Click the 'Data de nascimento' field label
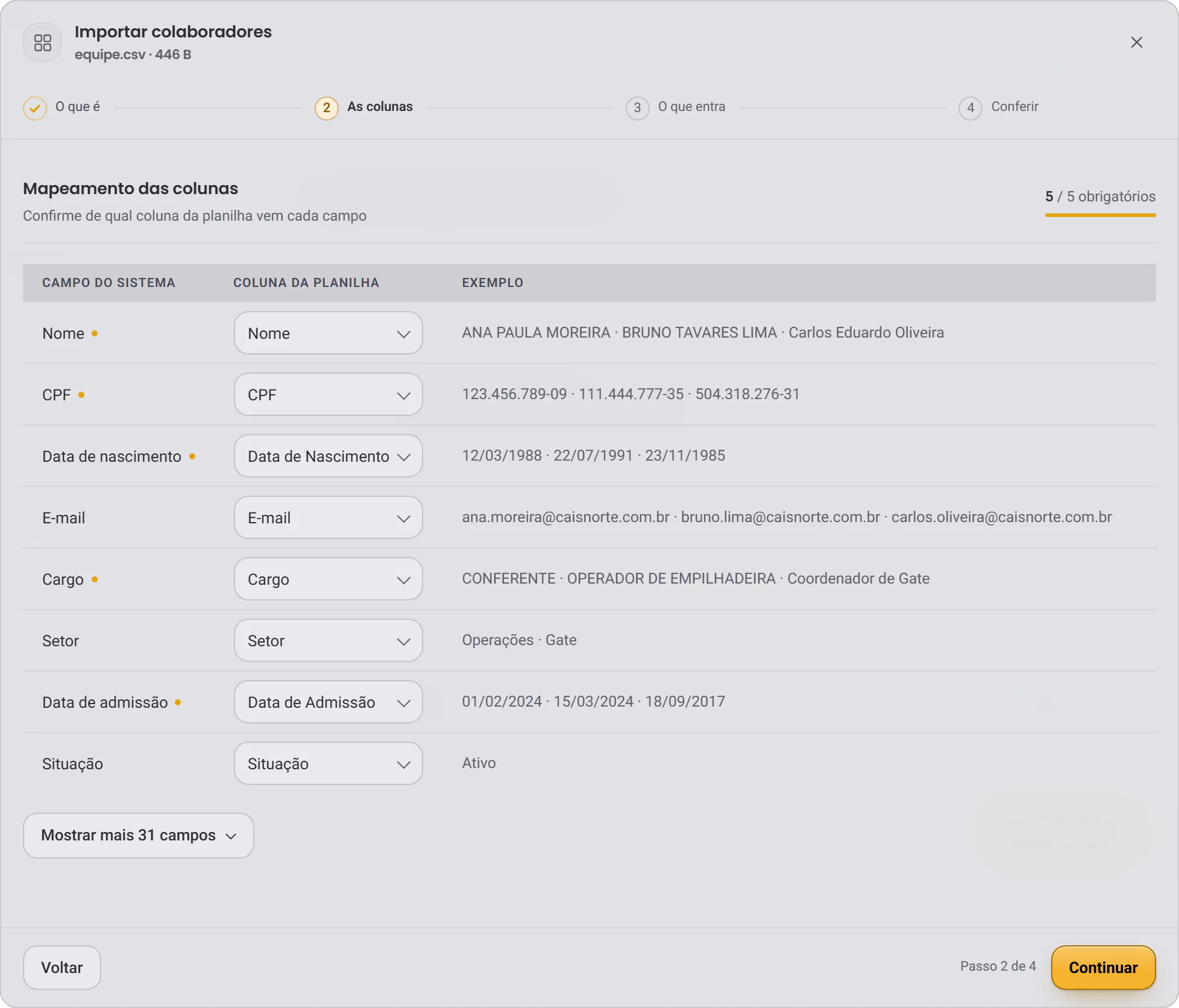The height and width of the screenshot is (1008, 1179). point(112,456)
